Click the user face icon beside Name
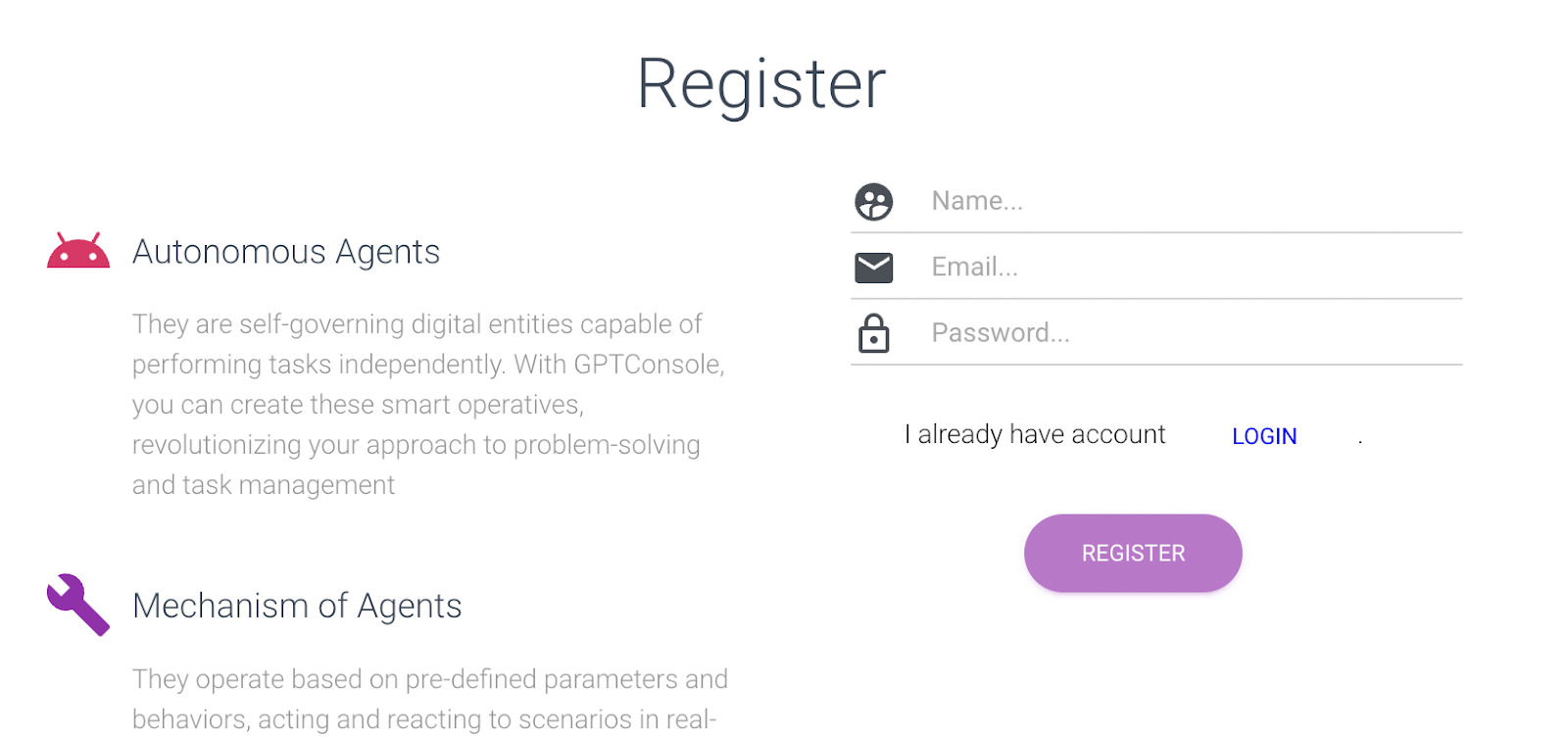1568x737 pixels. 873,202
